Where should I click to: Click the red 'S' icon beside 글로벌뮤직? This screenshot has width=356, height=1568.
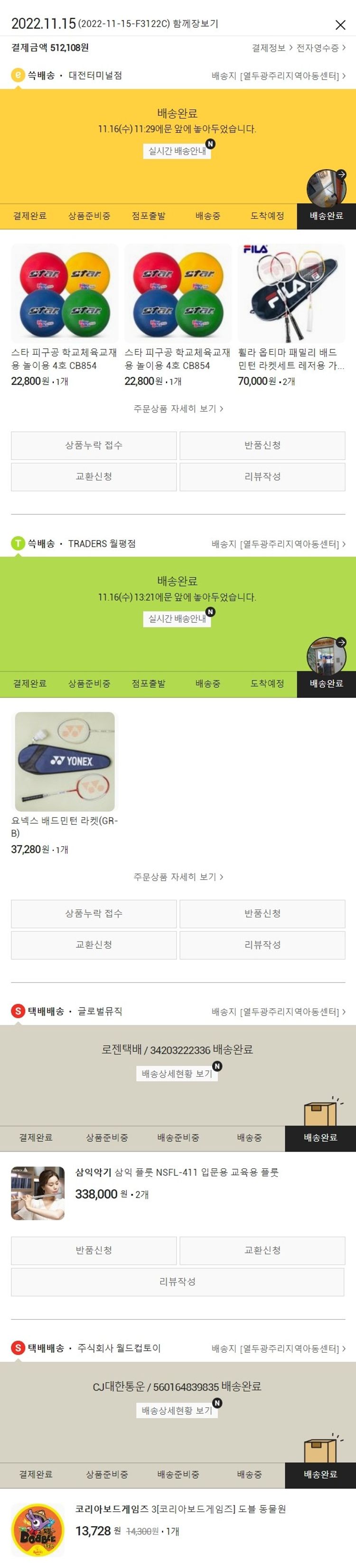(x=19, y=1011)
